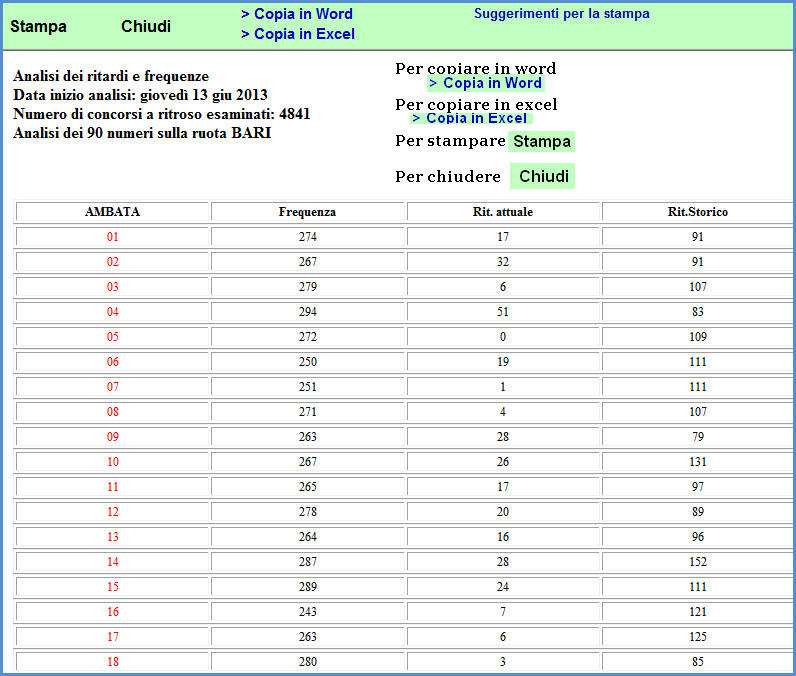Click ambata number 11

tap(113, 487)
